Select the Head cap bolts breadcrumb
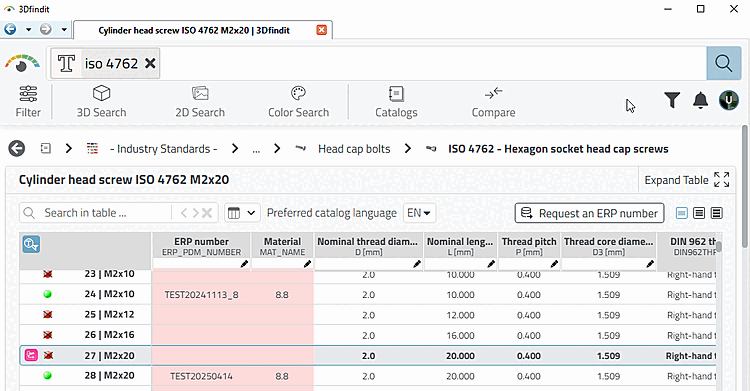Image resolution: width=750 pixels, height=391 pixels. tap(354, 149)
